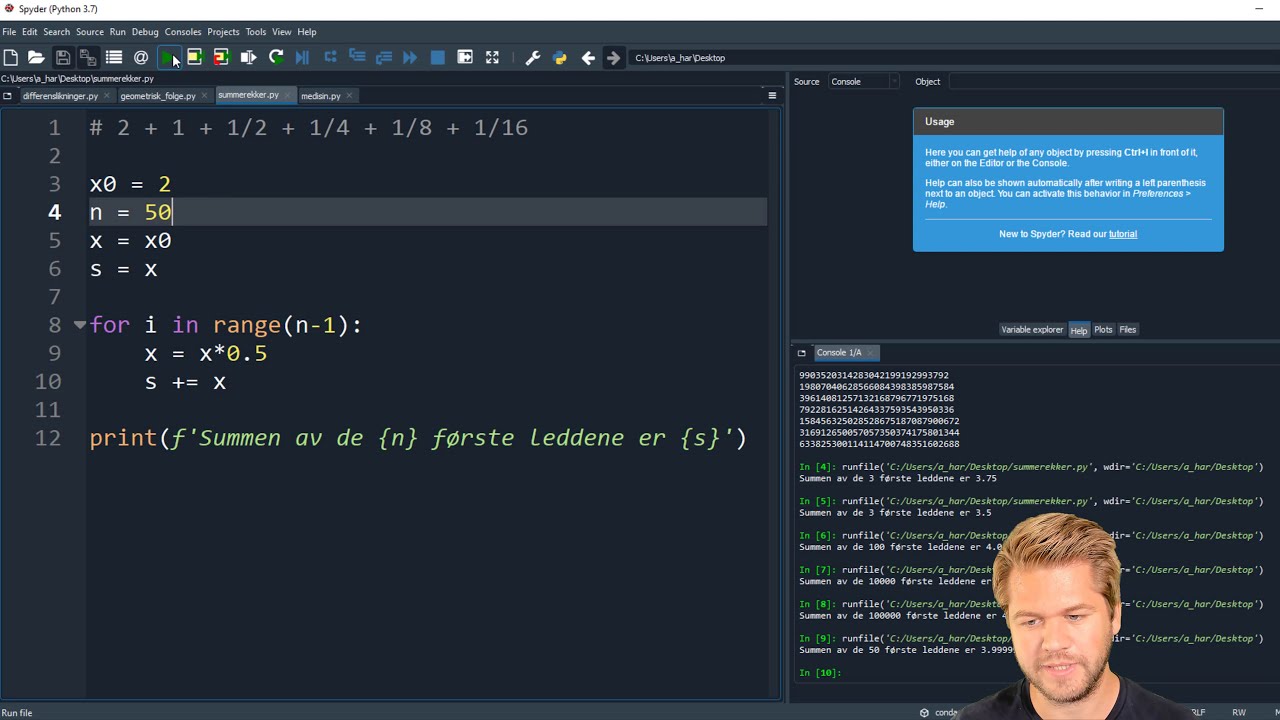Start debugging the file
The width and height of the screenshot is (1280, 720).
point(303,58)
